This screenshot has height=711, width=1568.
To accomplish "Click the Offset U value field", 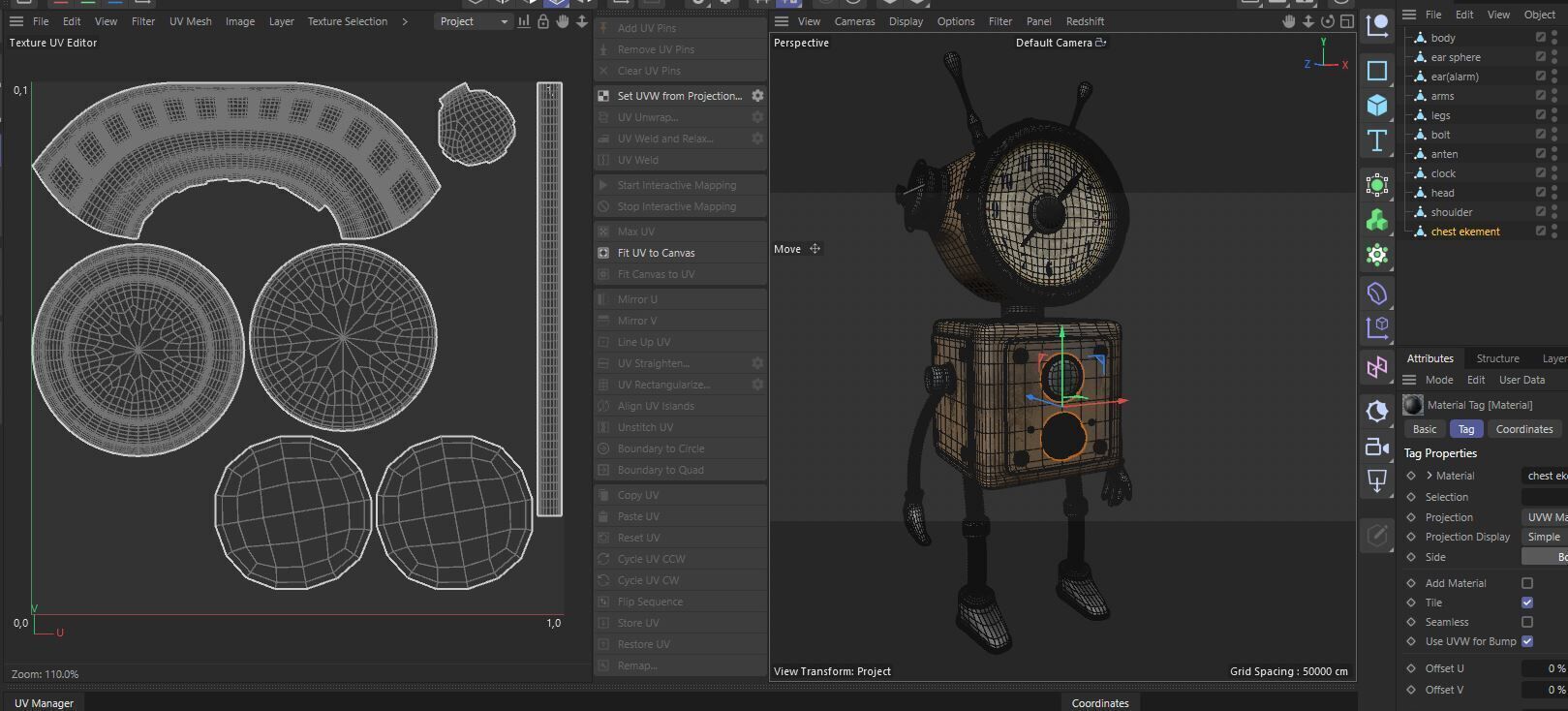I will tap(1545, 668).
